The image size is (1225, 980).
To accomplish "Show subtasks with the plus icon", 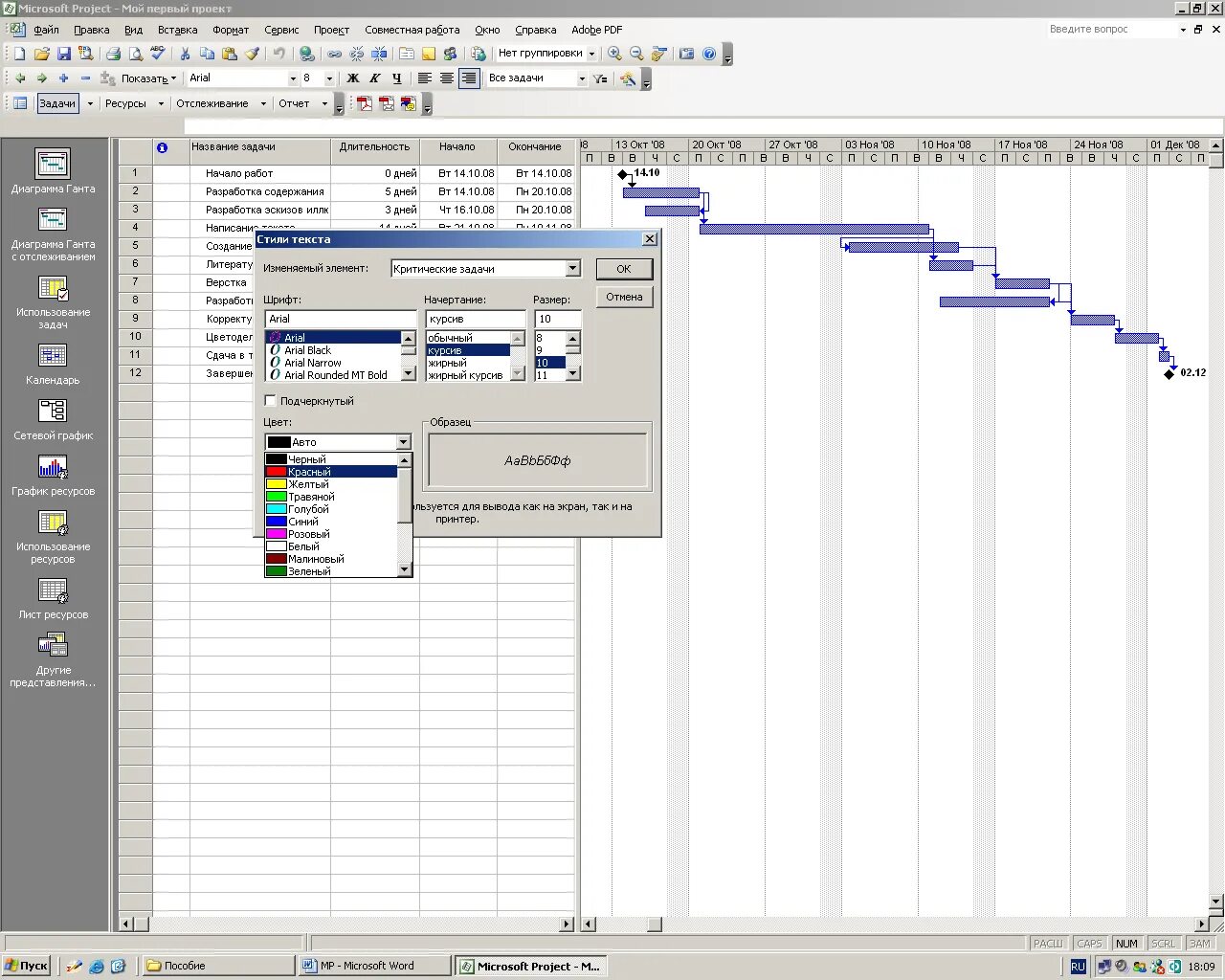I will [63, 78].
